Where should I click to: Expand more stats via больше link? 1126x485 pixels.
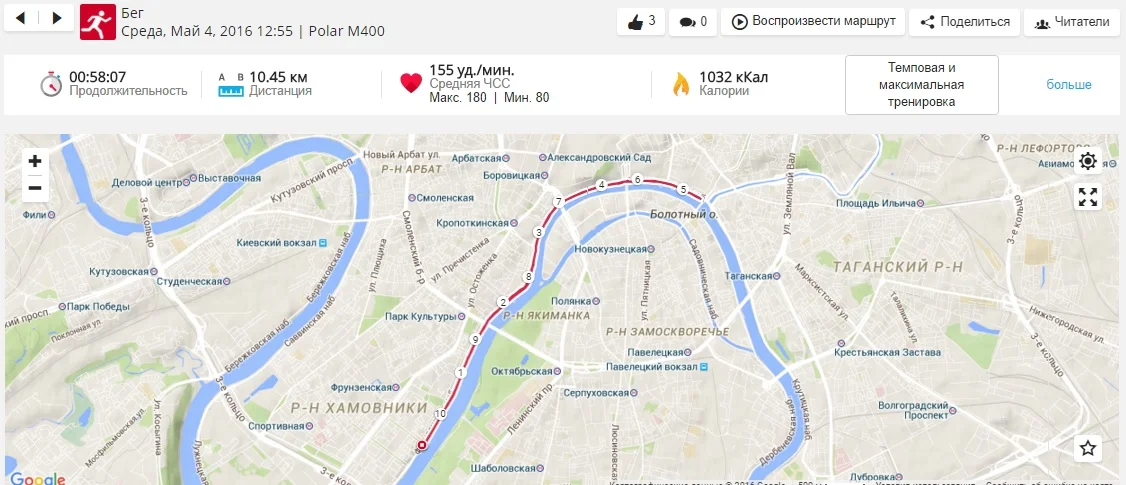[x=1069, y=85]
